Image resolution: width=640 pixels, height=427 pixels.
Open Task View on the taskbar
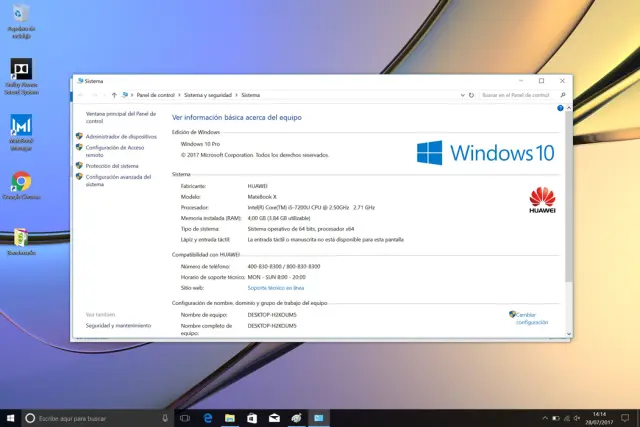pos(186,417)
